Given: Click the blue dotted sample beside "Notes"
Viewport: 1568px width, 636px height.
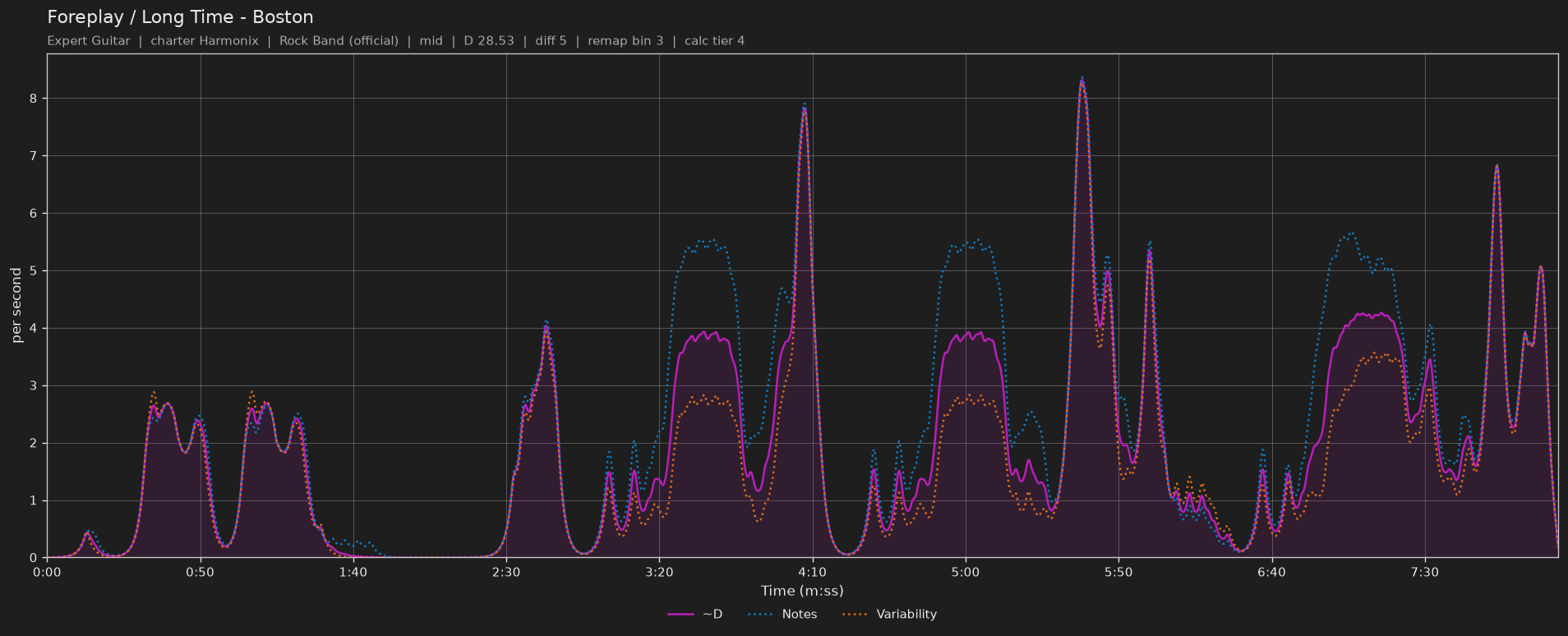Looking at the screenshot, I should (761, 615).
